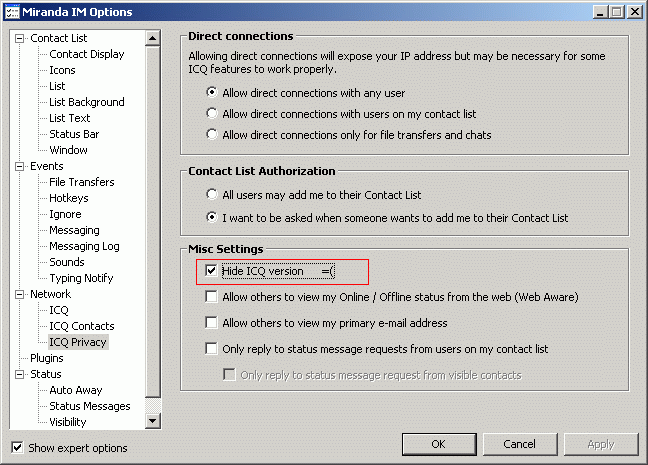
Task: Select the Network category
Action: pyautogui.click(x=50, y=294)
